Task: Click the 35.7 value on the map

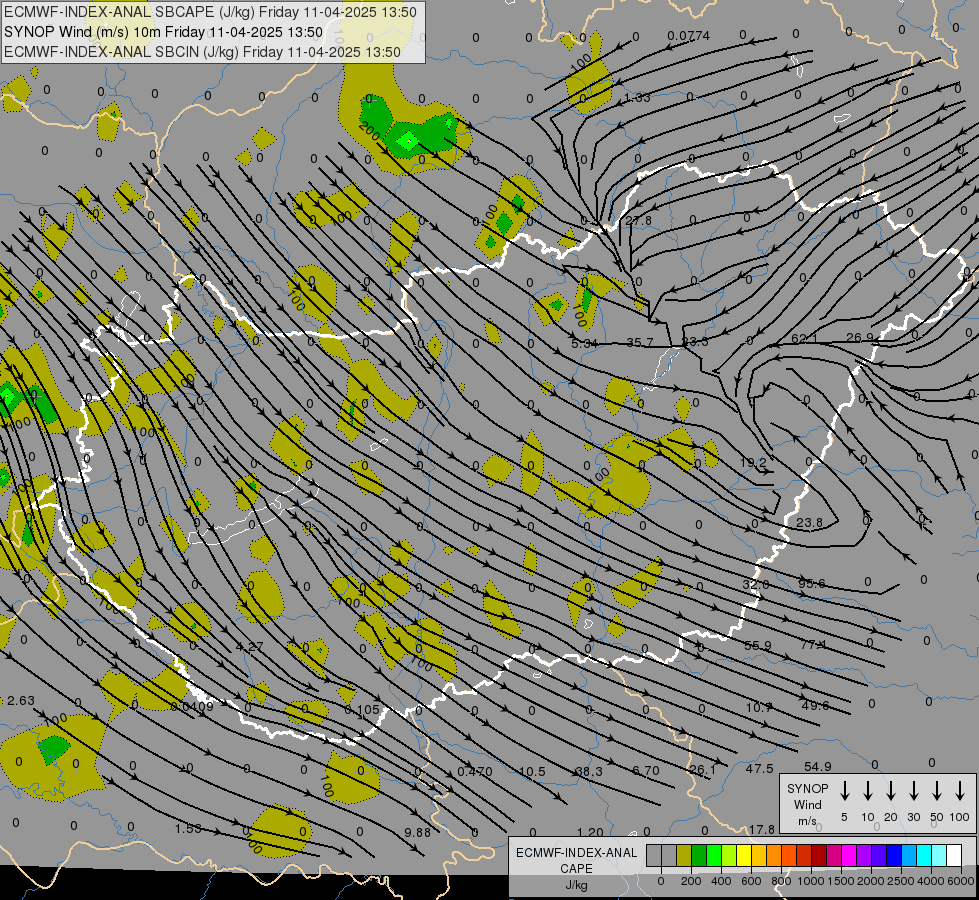Action: [x=639, y=342]
